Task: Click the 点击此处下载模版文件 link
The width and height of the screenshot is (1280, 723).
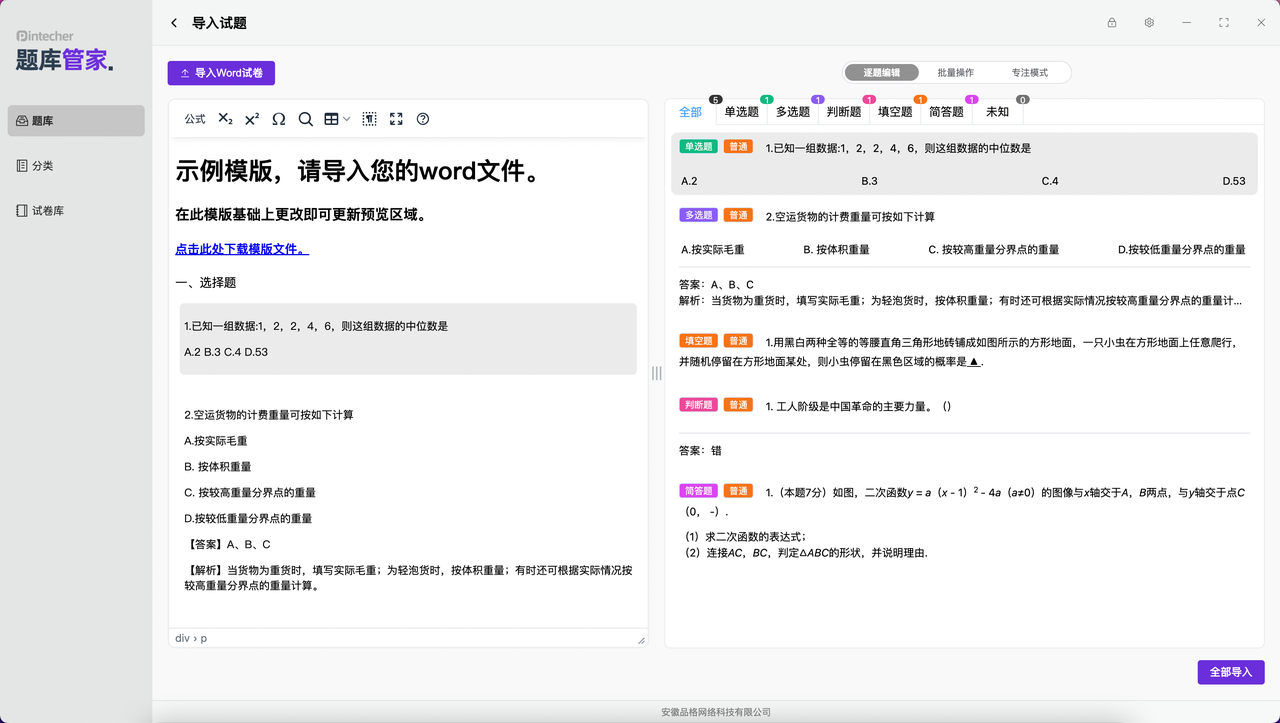Action: tap(242, 249)
